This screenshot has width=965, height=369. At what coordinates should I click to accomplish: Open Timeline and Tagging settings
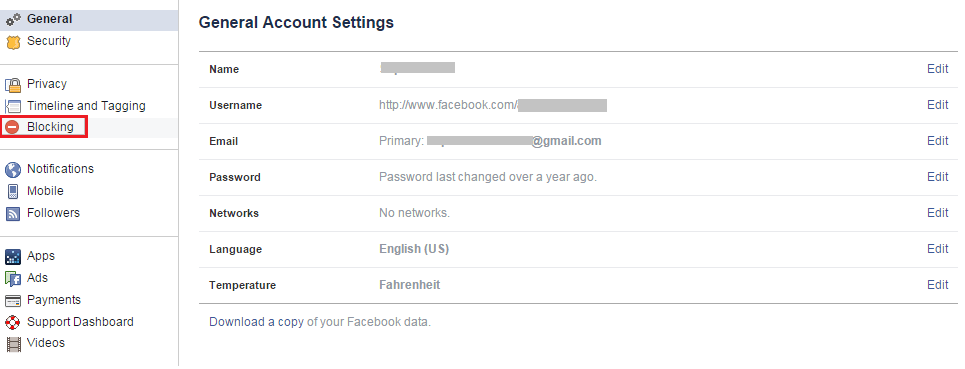point(86,106)
